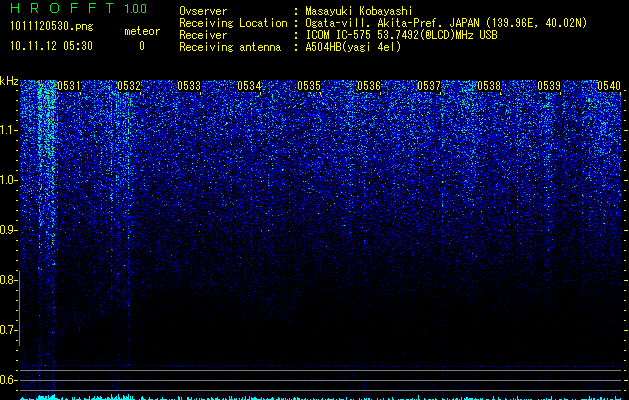Click the 0534 time marker
This screenshot has width=629, height=400.
pos(249,86)
